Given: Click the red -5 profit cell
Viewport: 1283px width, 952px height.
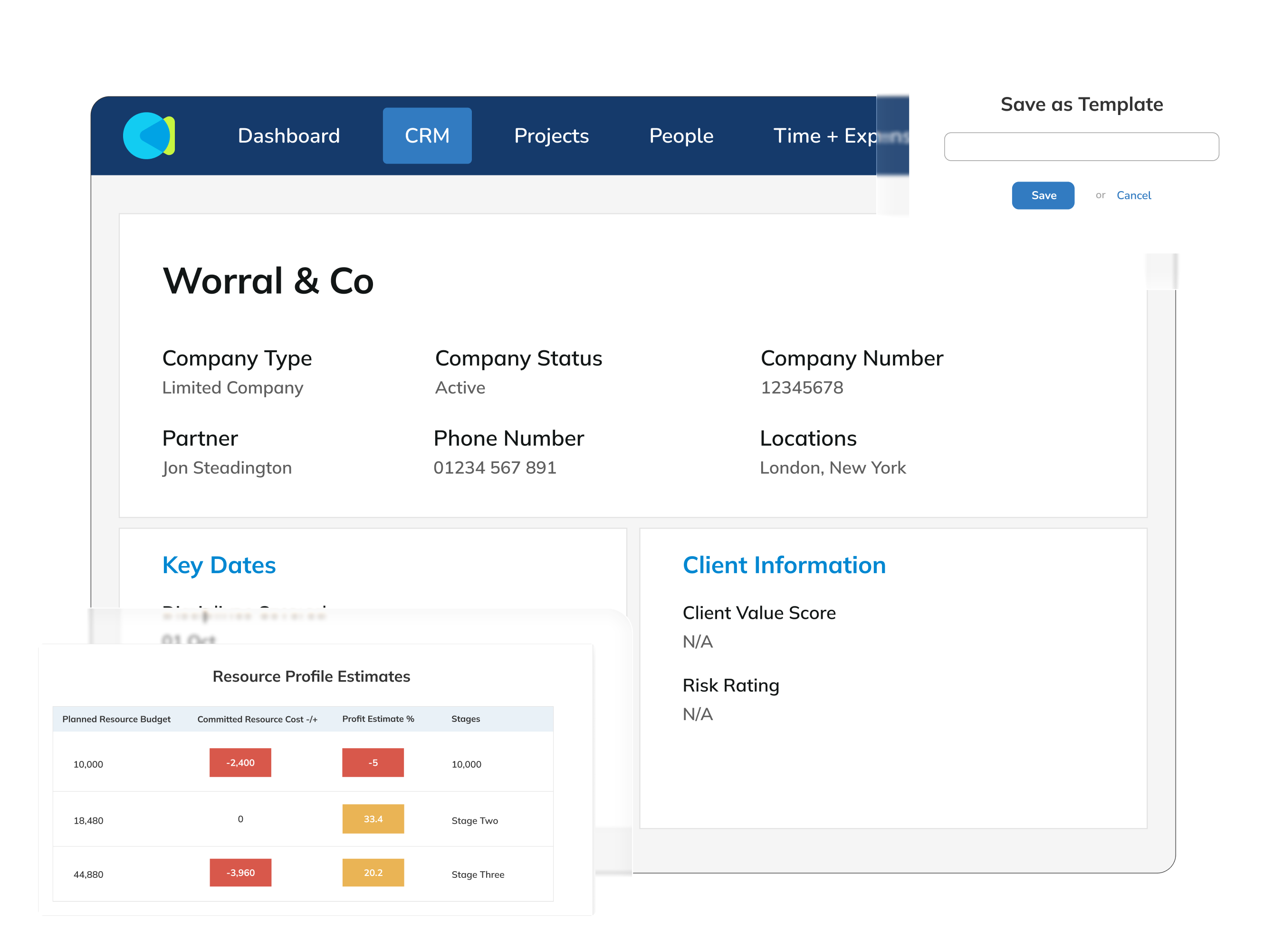Looking at the screenshot, I should (373, 762).
